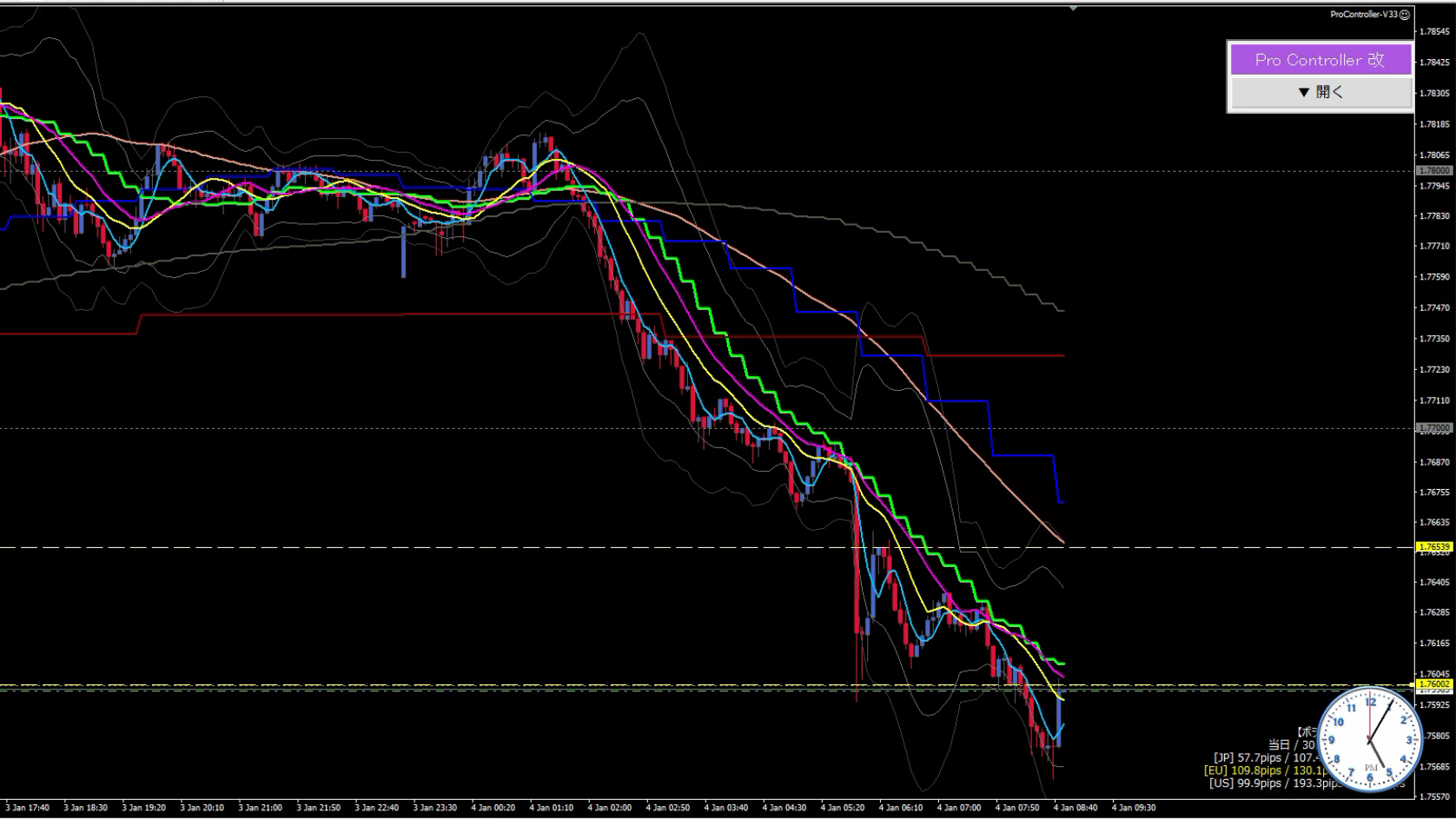
Task: Click the smiley icon beside ProController-V33
Action: (x=1405, y=15)
